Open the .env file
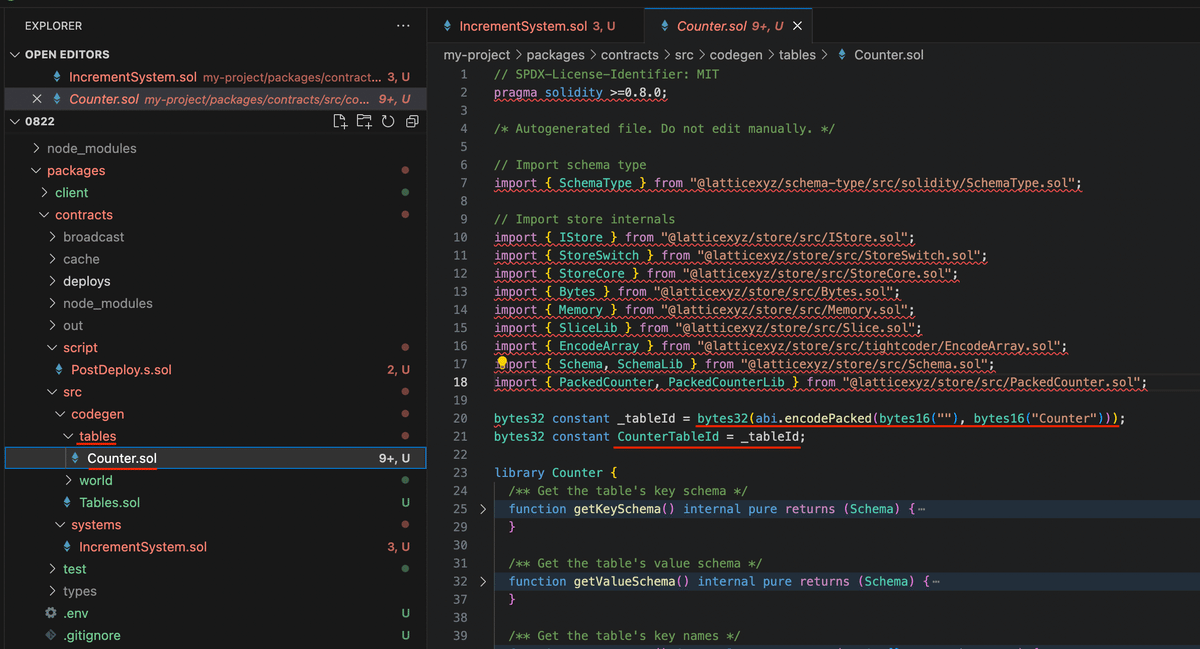The width and height of the screenshot is (1200, 649). pos(216,613)
